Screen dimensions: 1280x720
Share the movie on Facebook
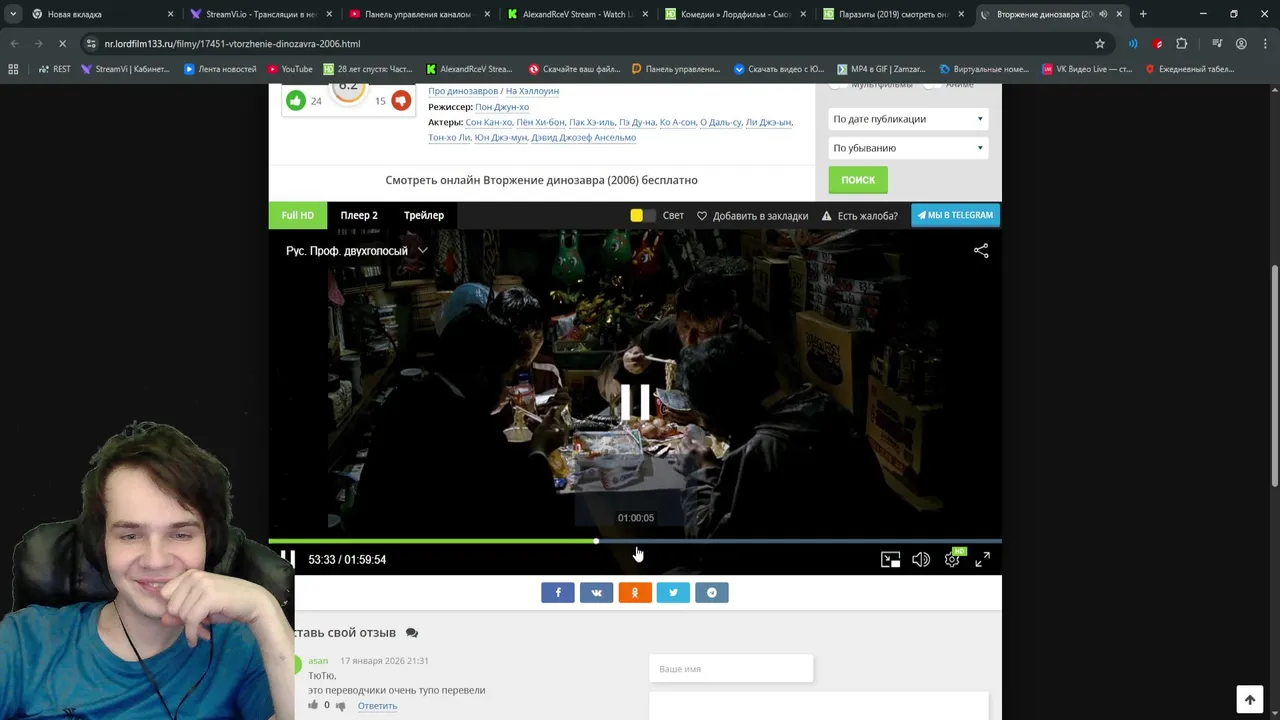[x=558, y=593]
